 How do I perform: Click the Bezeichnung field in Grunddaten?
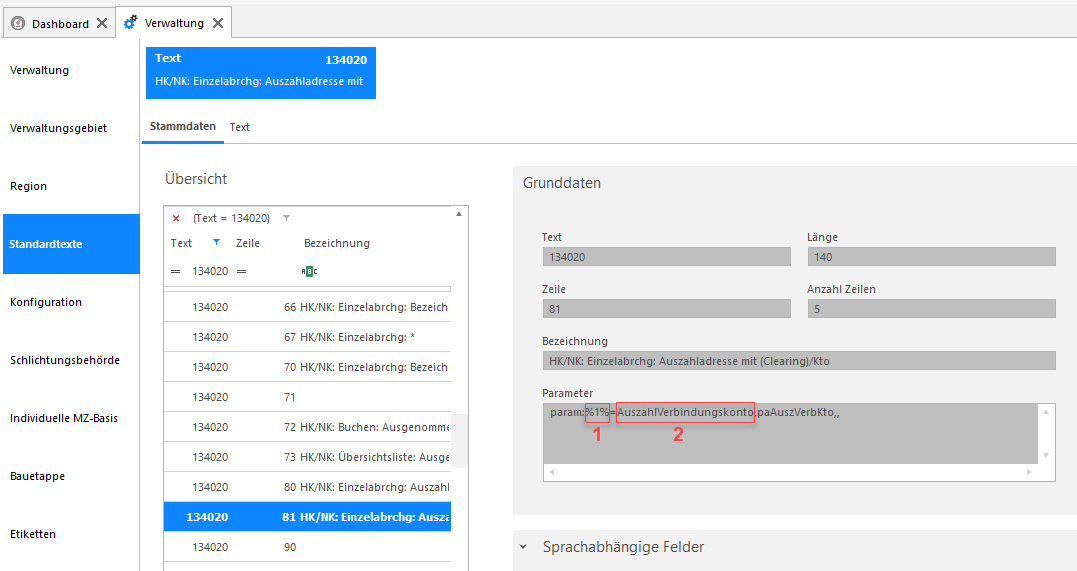click(799, 361)
